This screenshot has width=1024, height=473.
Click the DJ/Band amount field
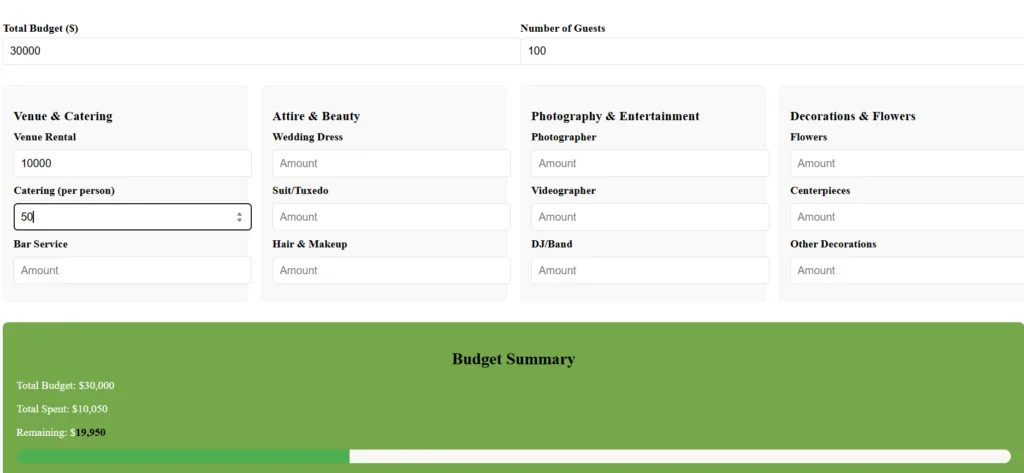pos(650,270)
